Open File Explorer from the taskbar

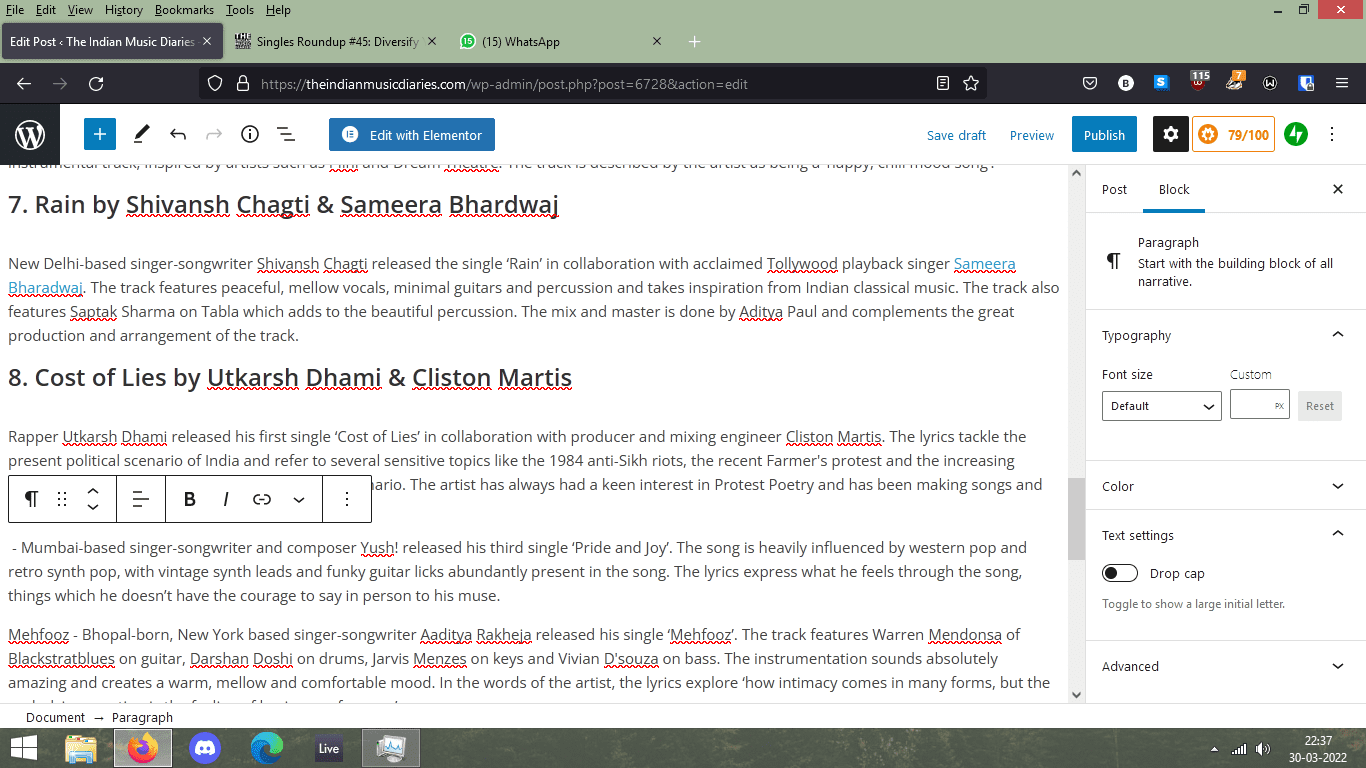coord(81,748)
